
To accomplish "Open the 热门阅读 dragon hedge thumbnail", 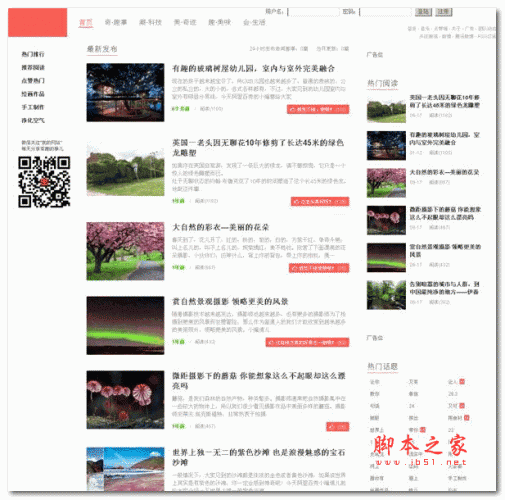I will (386, 108).
